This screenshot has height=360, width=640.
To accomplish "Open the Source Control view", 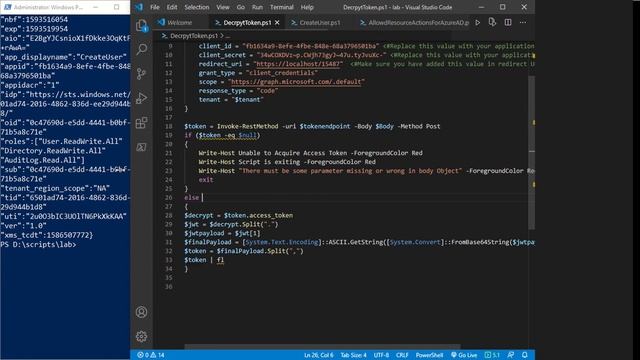I will [x=142, y=74].
